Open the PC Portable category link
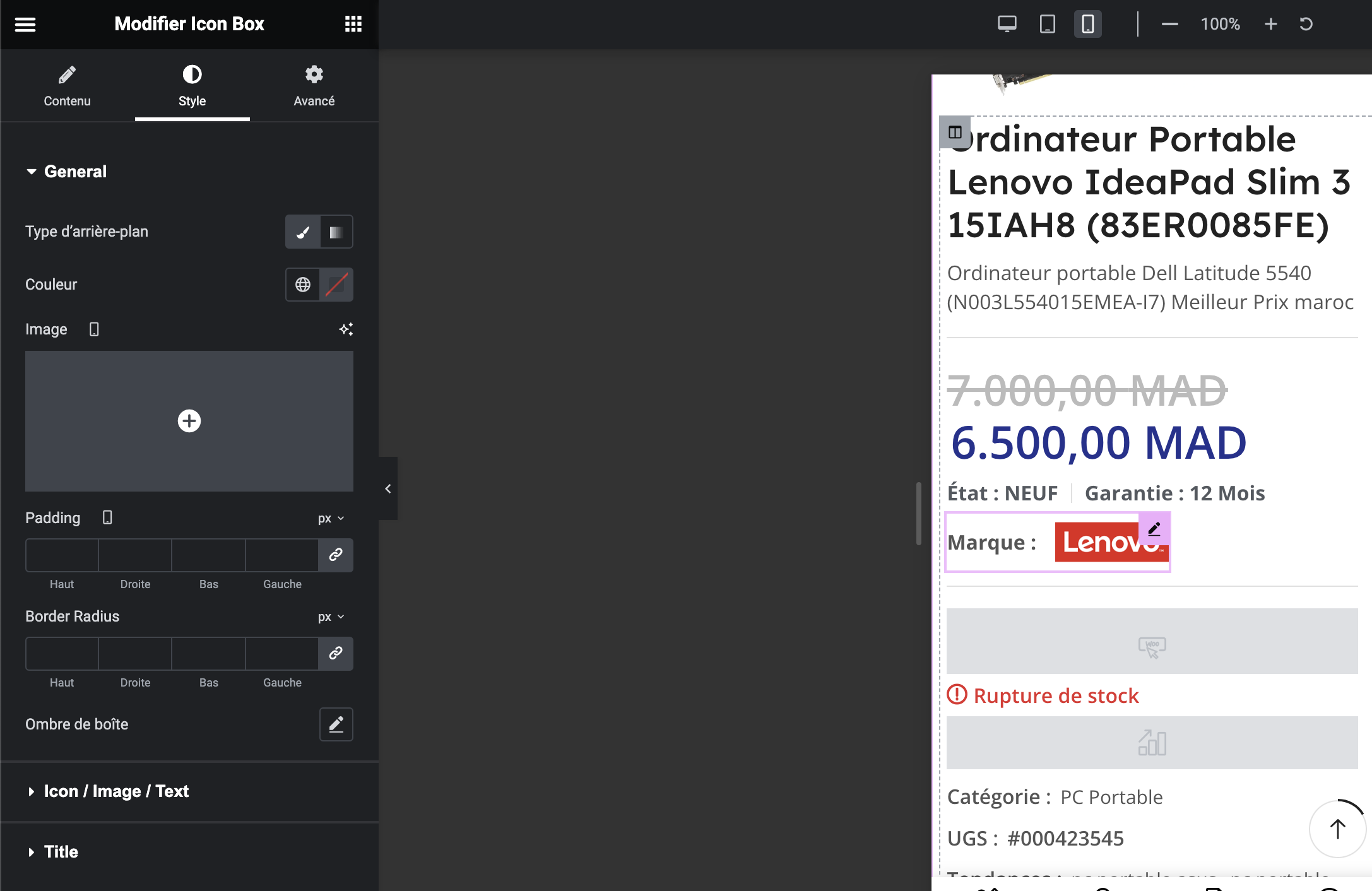Screen dimensions: 1372x891 1111,797
